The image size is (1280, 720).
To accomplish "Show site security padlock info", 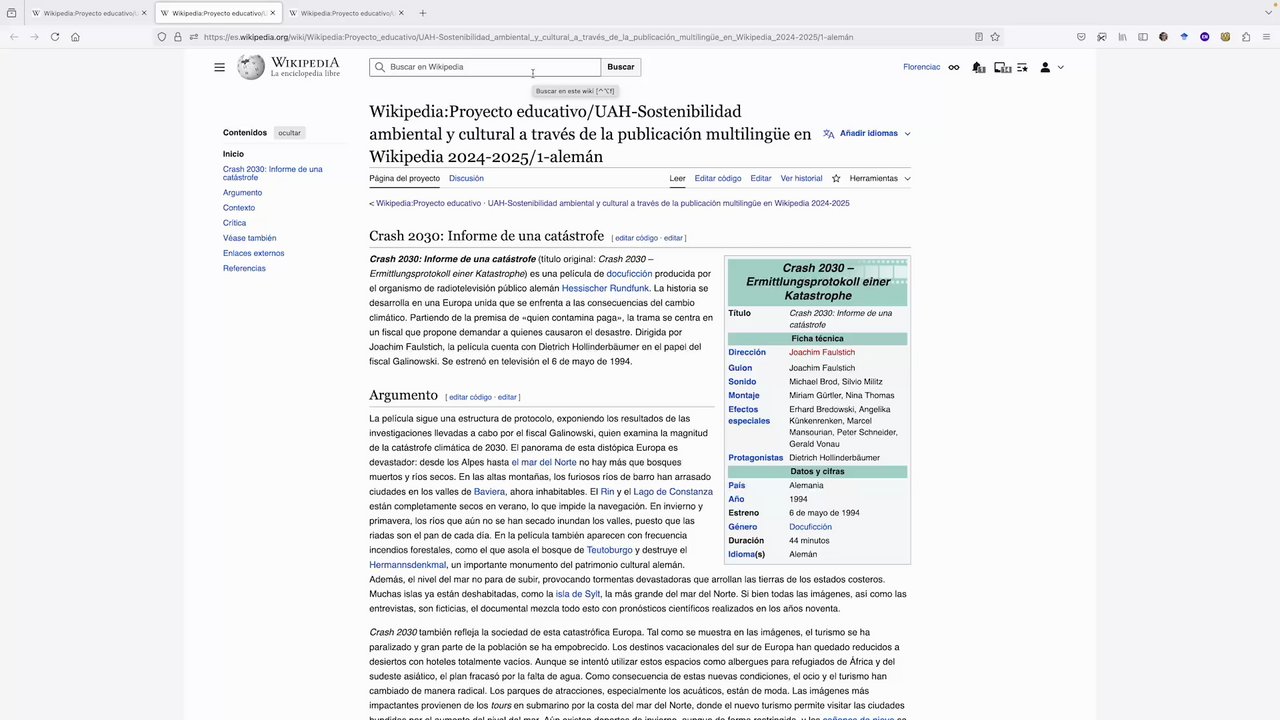I will click(x=177, y=37).
